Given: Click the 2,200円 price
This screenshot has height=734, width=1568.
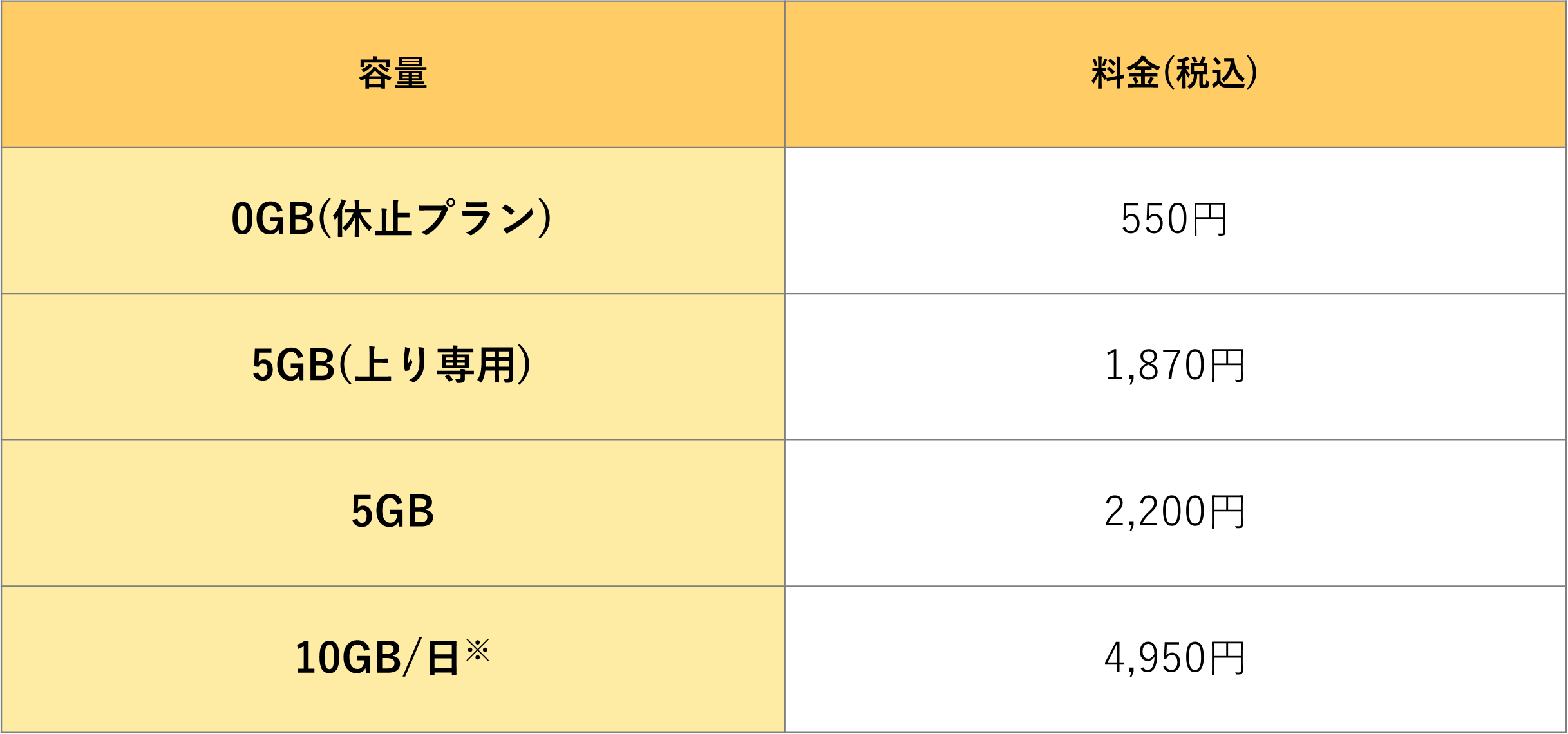Looking at the screenshot, I should point(1174,512).
